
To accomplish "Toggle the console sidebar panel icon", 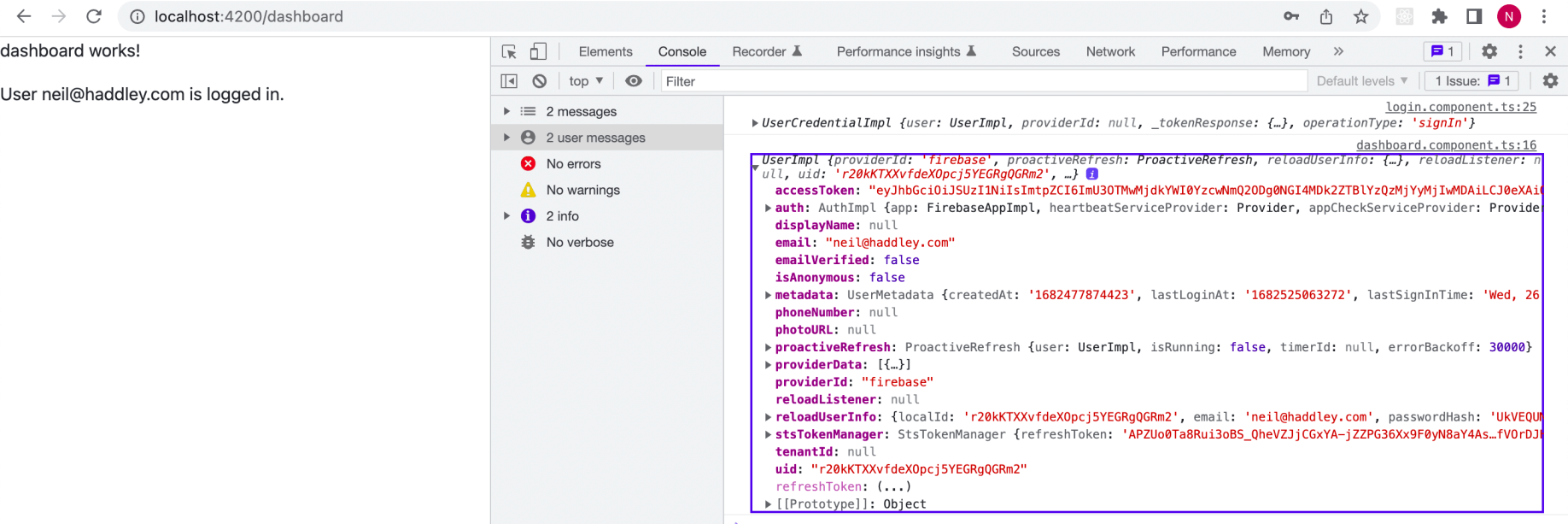I will tap(509, 81).
